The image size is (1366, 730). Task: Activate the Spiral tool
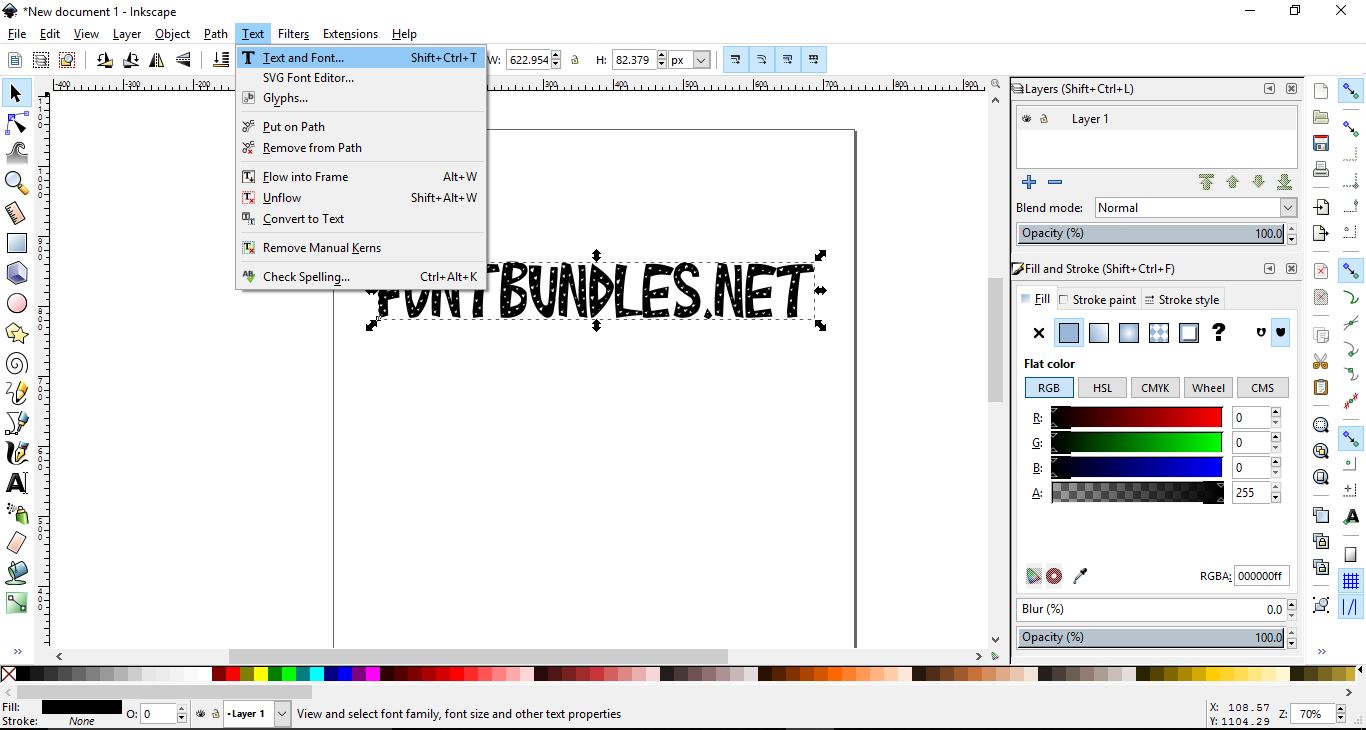tap(16, 363)
